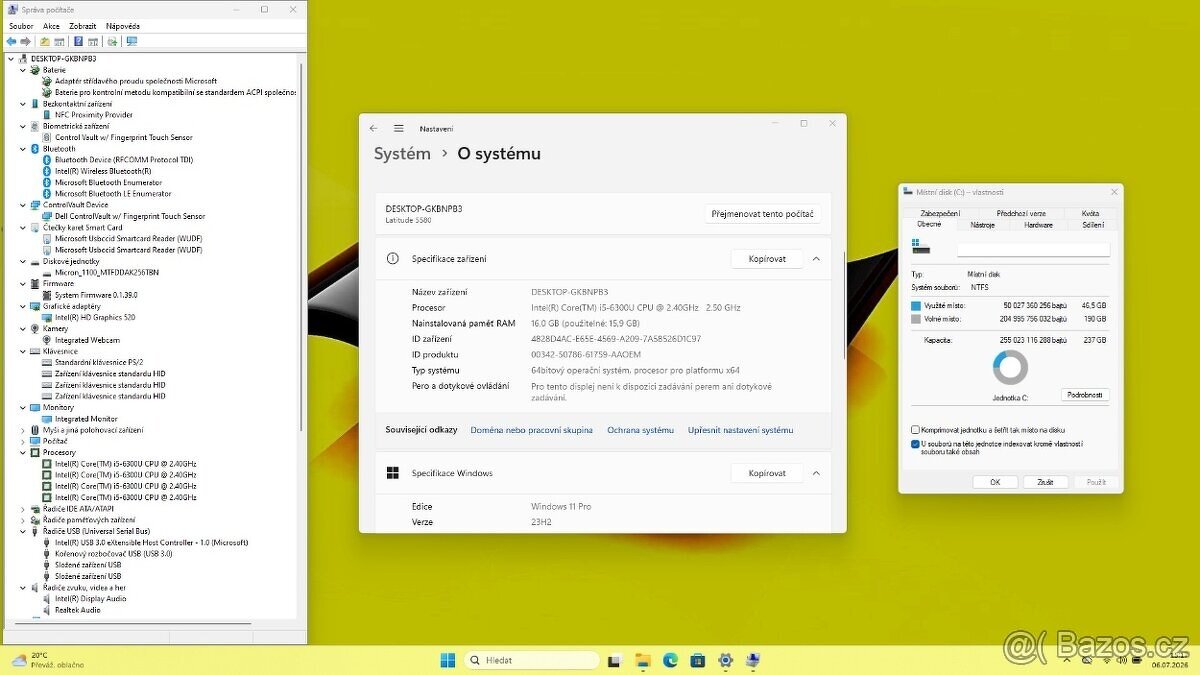Open the Windows Start button
This screenshot has width=1200, height=675.
point(448,660)
